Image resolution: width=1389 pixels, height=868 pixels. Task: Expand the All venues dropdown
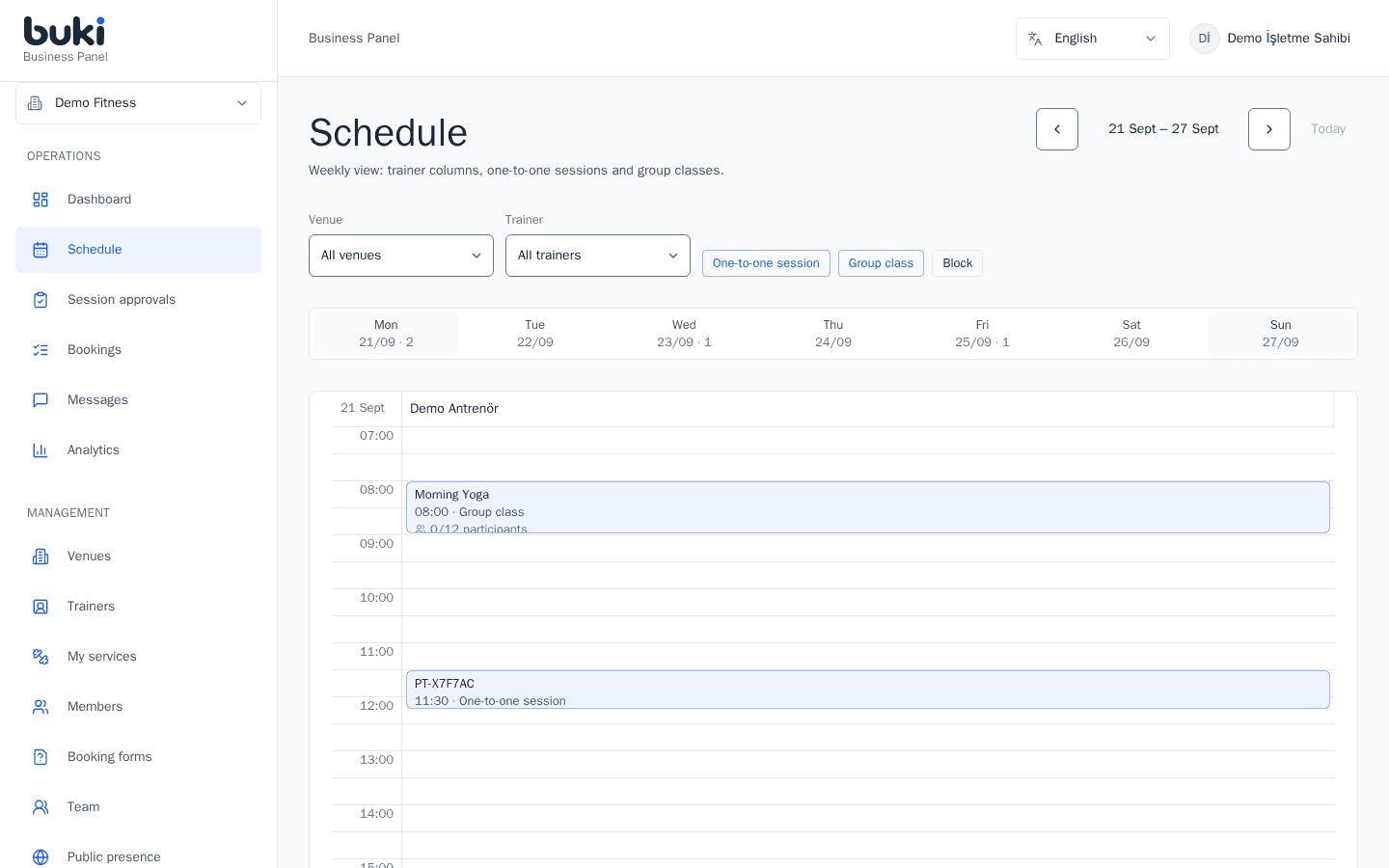tap(401, 256)
